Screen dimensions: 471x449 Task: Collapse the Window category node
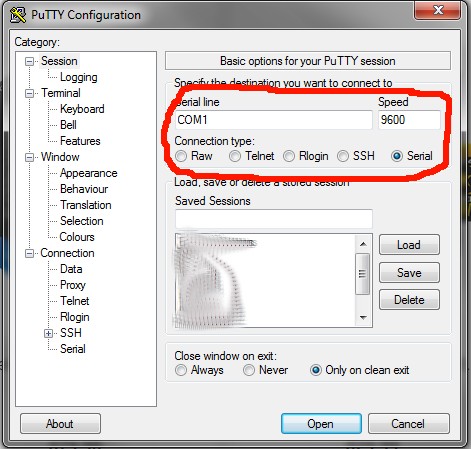[x=30, y=157]
